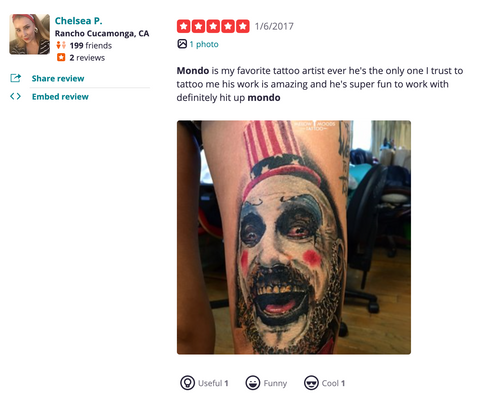Click the friends count icon
This screenshot has height=407, width=488.
coord(61,45)
